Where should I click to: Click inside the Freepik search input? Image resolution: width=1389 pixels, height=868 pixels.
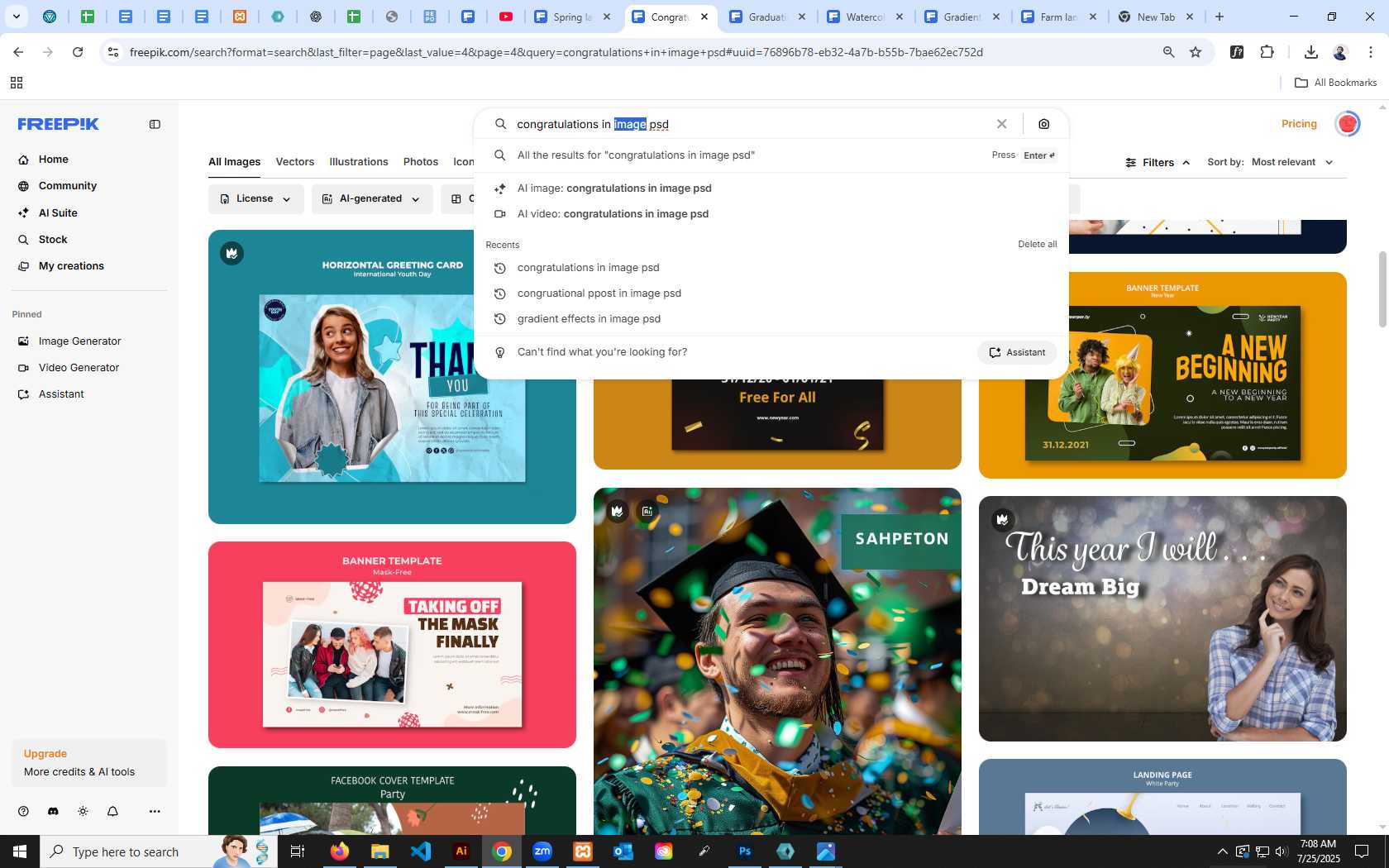coord(748,124)
